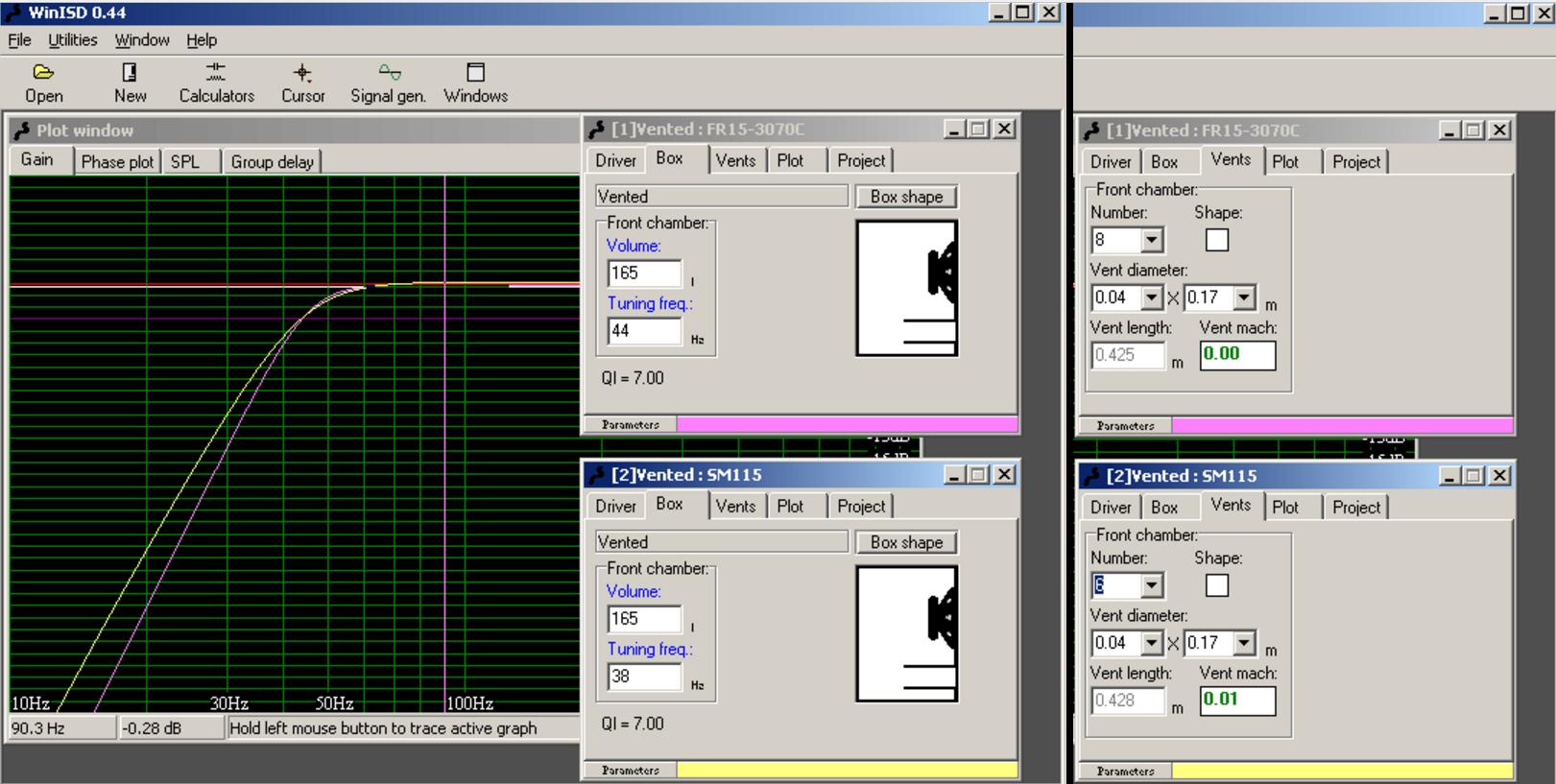Click wrench icon of FR15-3070C Box-tab window

pos(596,130)
